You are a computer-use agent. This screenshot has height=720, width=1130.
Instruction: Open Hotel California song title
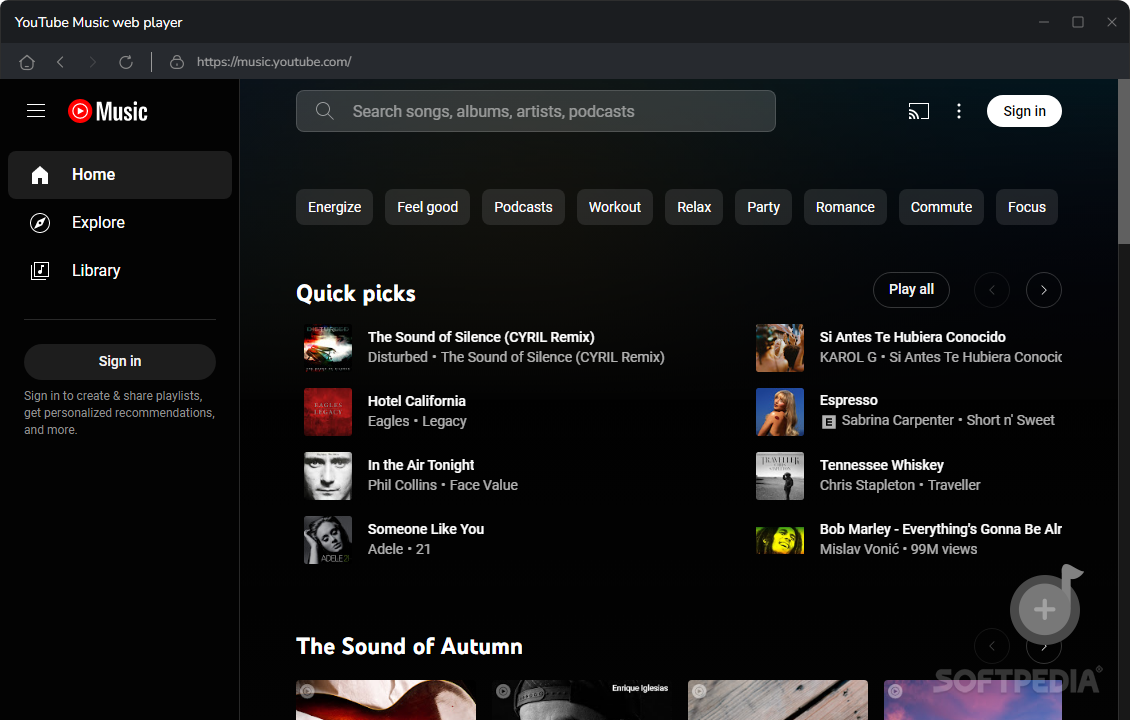417,401
